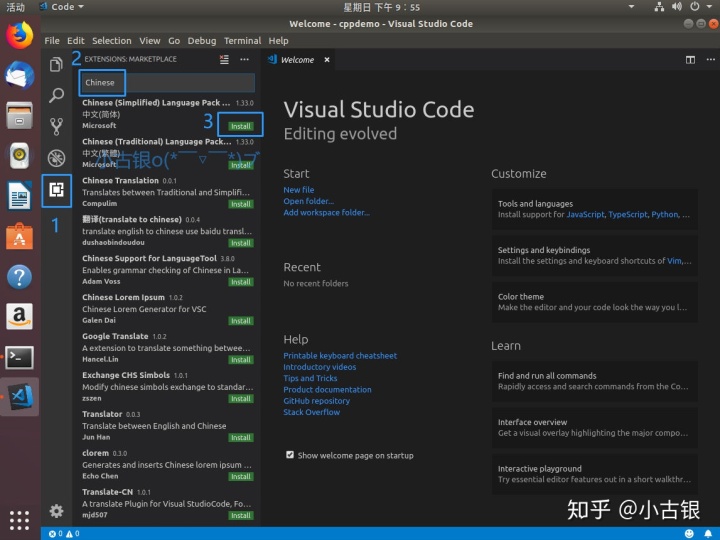Install translate to chinese by dushaobindoudou
The image size is (720, 540).
tap(241, 243)
